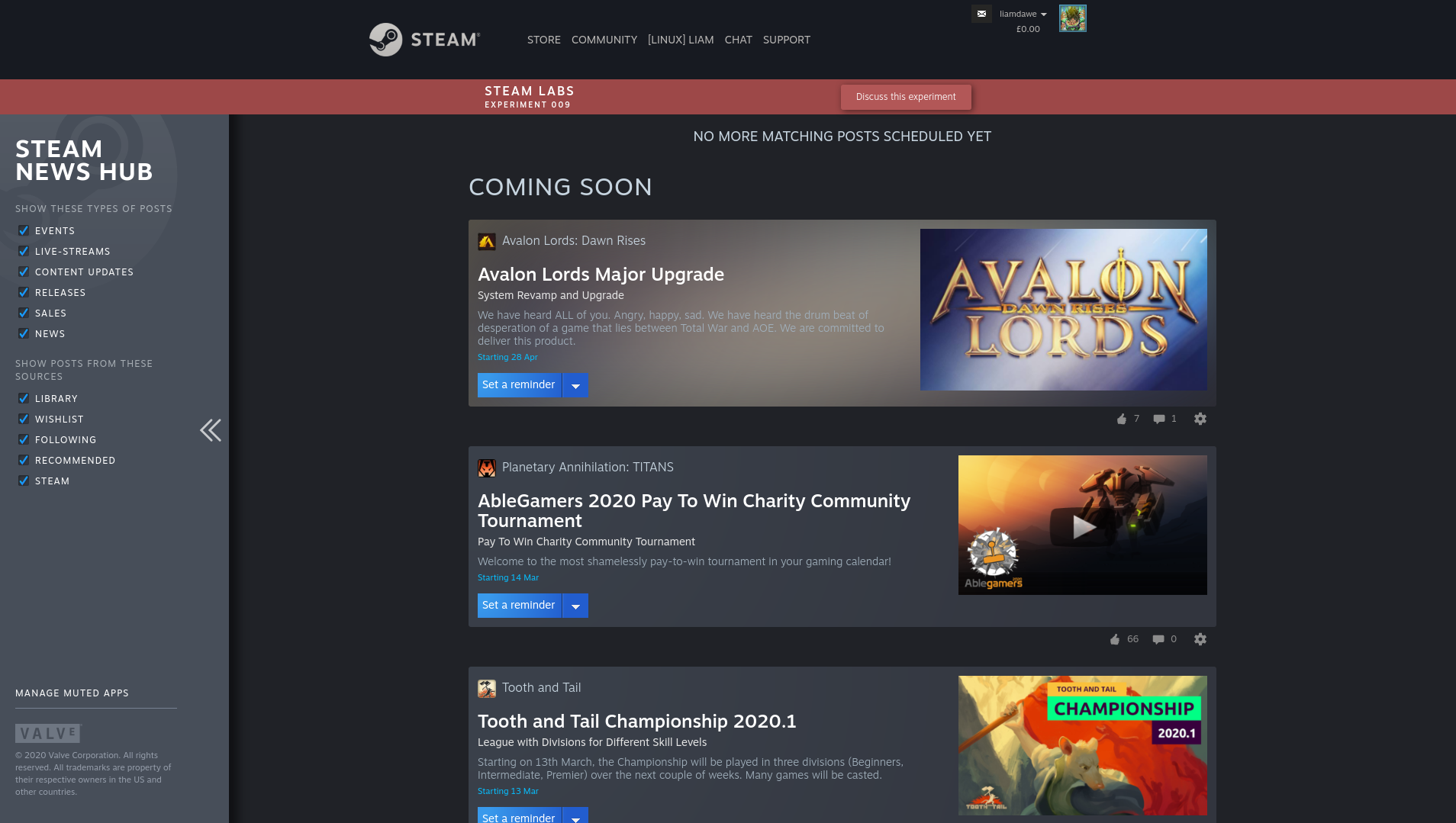Set a reminder for Avalon Lords Major Upgrade
1456x823 pixels.
point(519,385)
